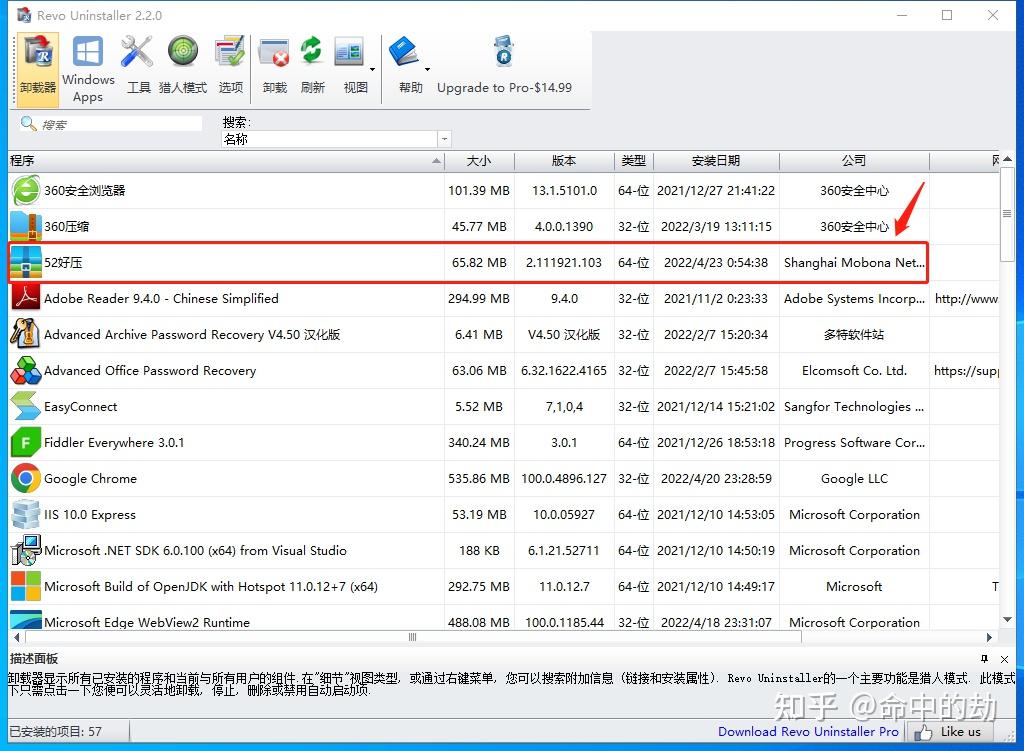Select Advanced Office Password Recovery icon
Viewport: 1024px width, 751px height.
point(26,370)
